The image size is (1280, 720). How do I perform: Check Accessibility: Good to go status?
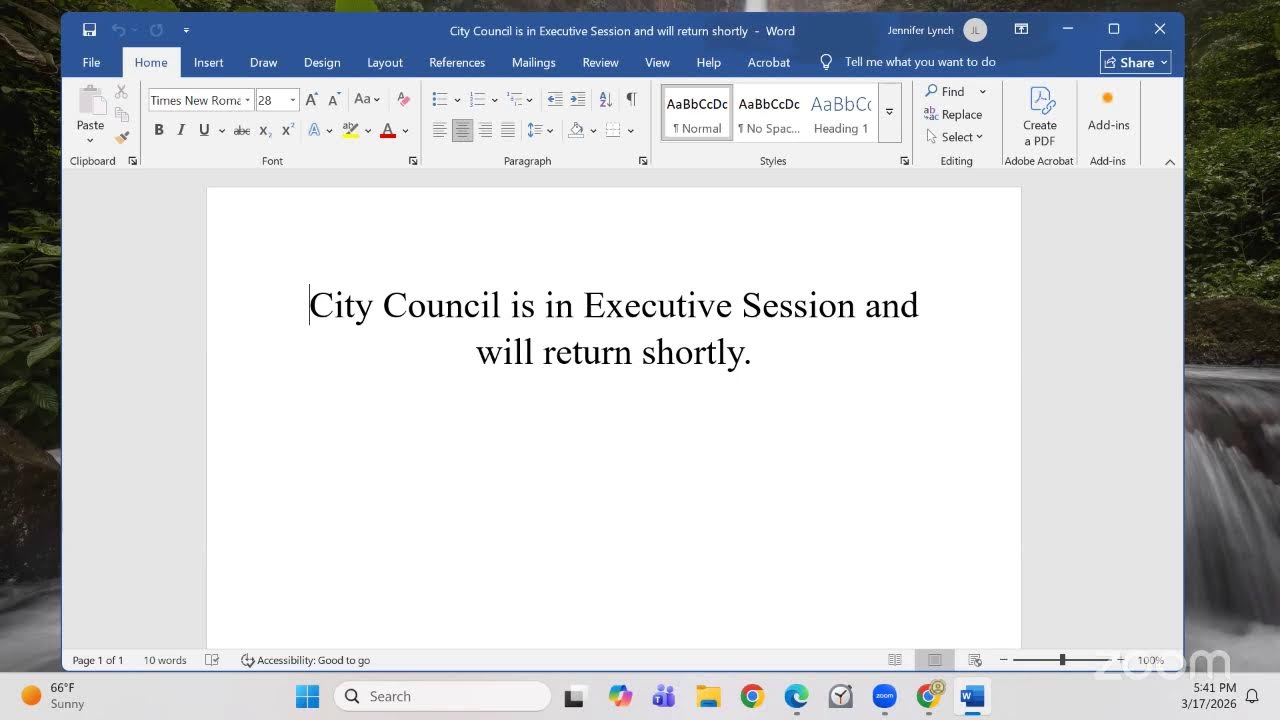point(306,660)
